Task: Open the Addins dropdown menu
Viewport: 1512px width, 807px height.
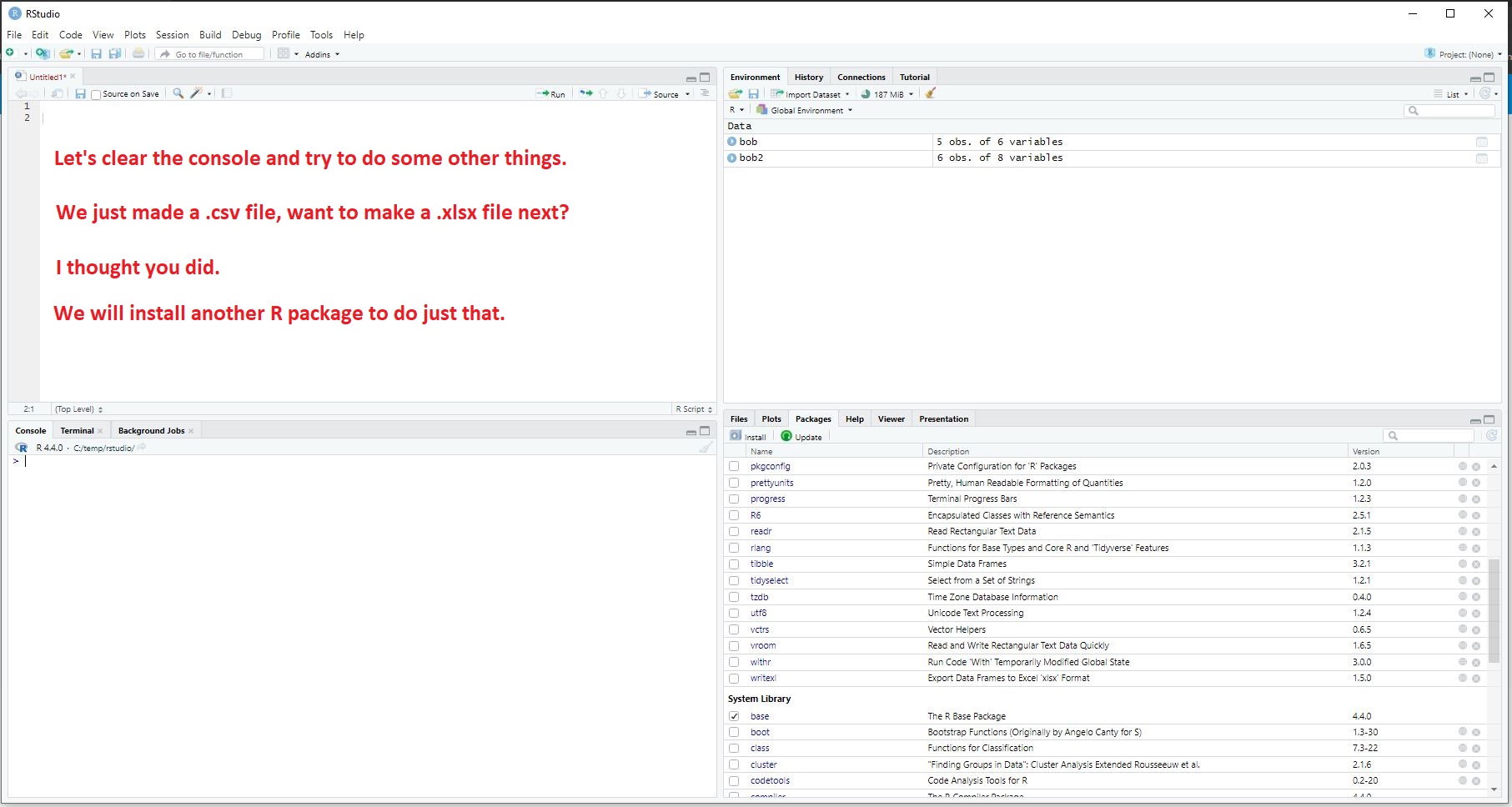Action: [322, 54]
